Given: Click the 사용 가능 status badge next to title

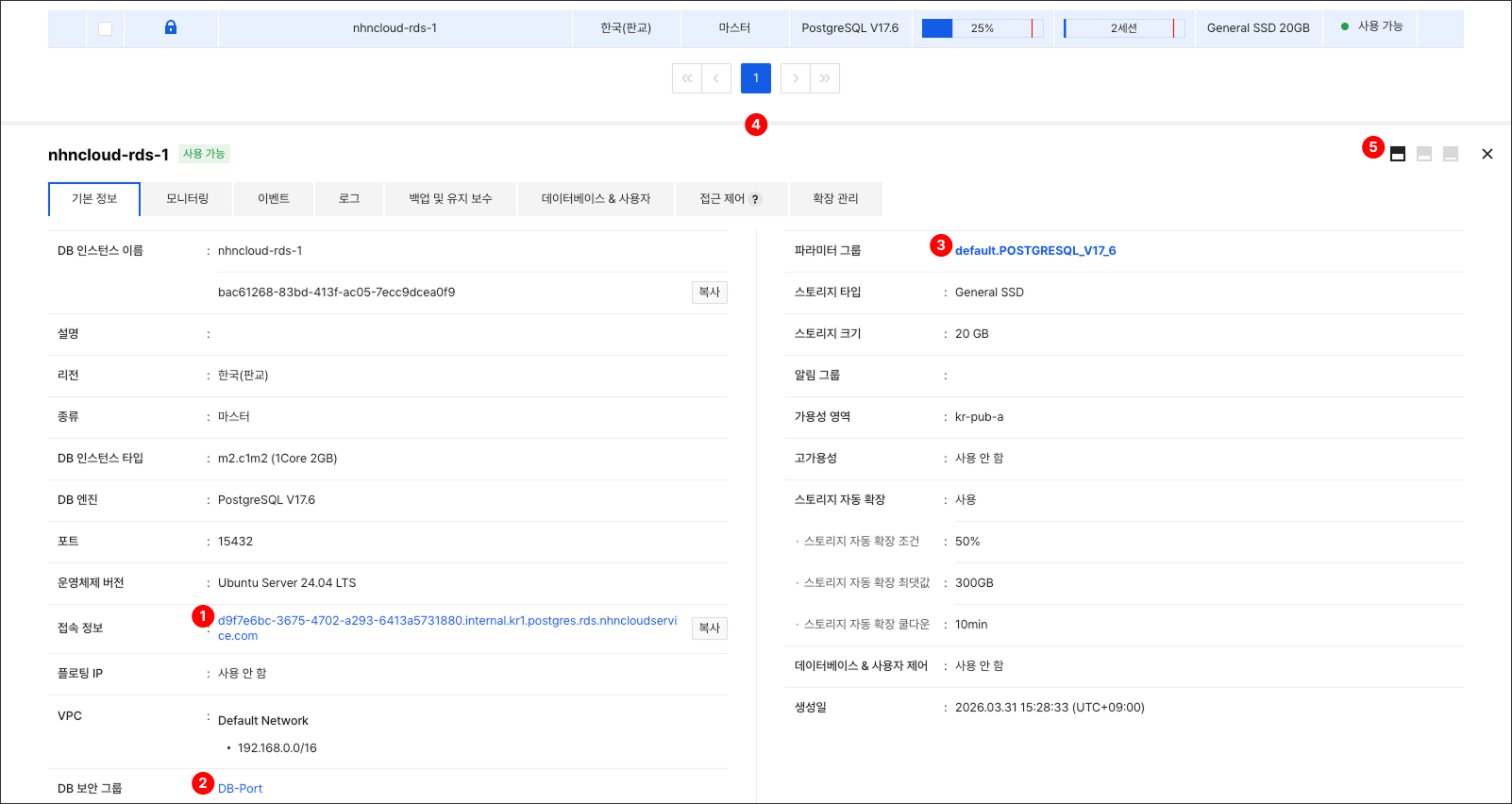Looking at the screenshot, I should 204,154.
